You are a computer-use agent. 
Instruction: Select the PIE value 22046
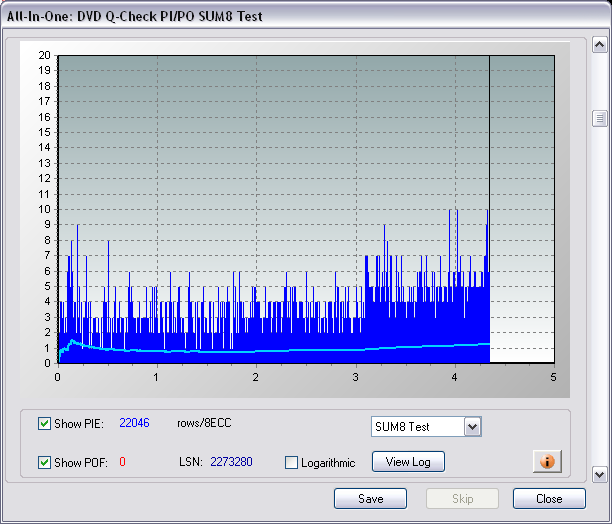[134, 423]
